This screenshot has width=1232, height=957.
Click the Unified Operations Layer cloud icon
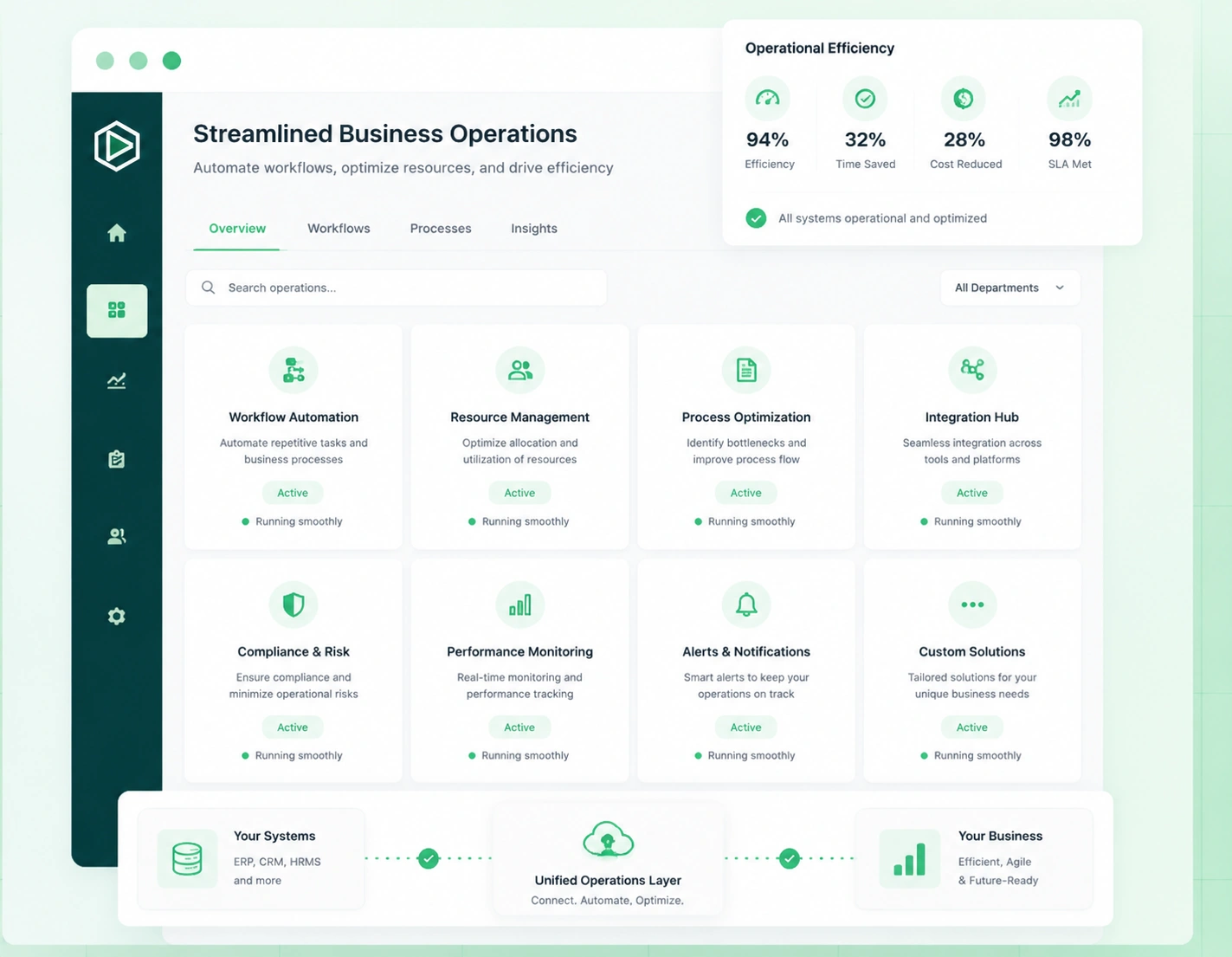[x=608, y=839]
